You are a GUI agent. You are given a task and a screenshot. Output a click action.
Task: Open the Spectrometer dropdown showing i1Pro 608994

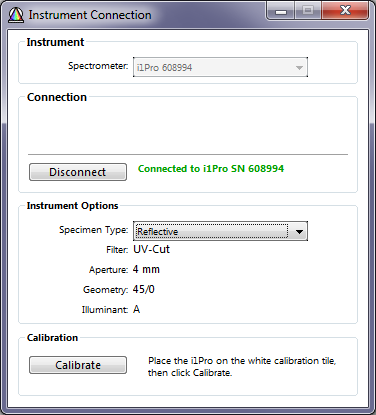click(x=220, y=67)
